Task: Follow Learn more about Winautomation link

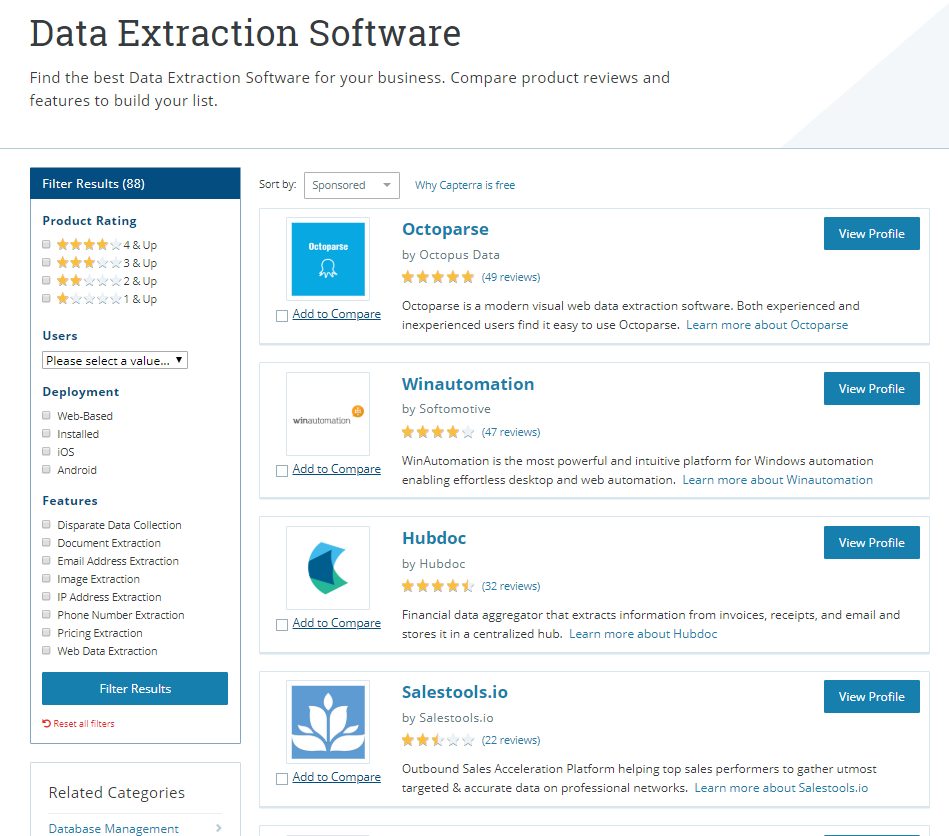Action: click(x=778, y=480)
